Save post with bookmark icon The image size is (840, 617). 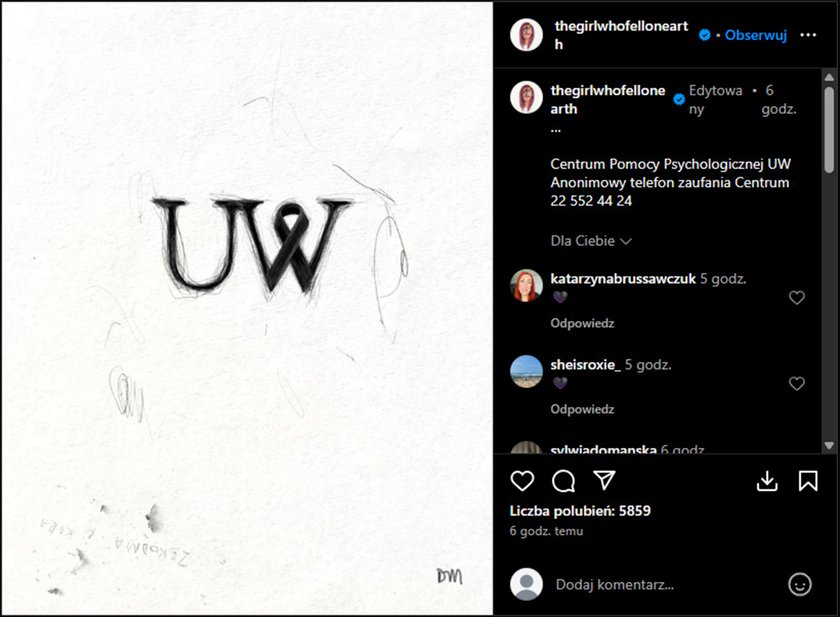pyautogui.click(x=808, y=480)
